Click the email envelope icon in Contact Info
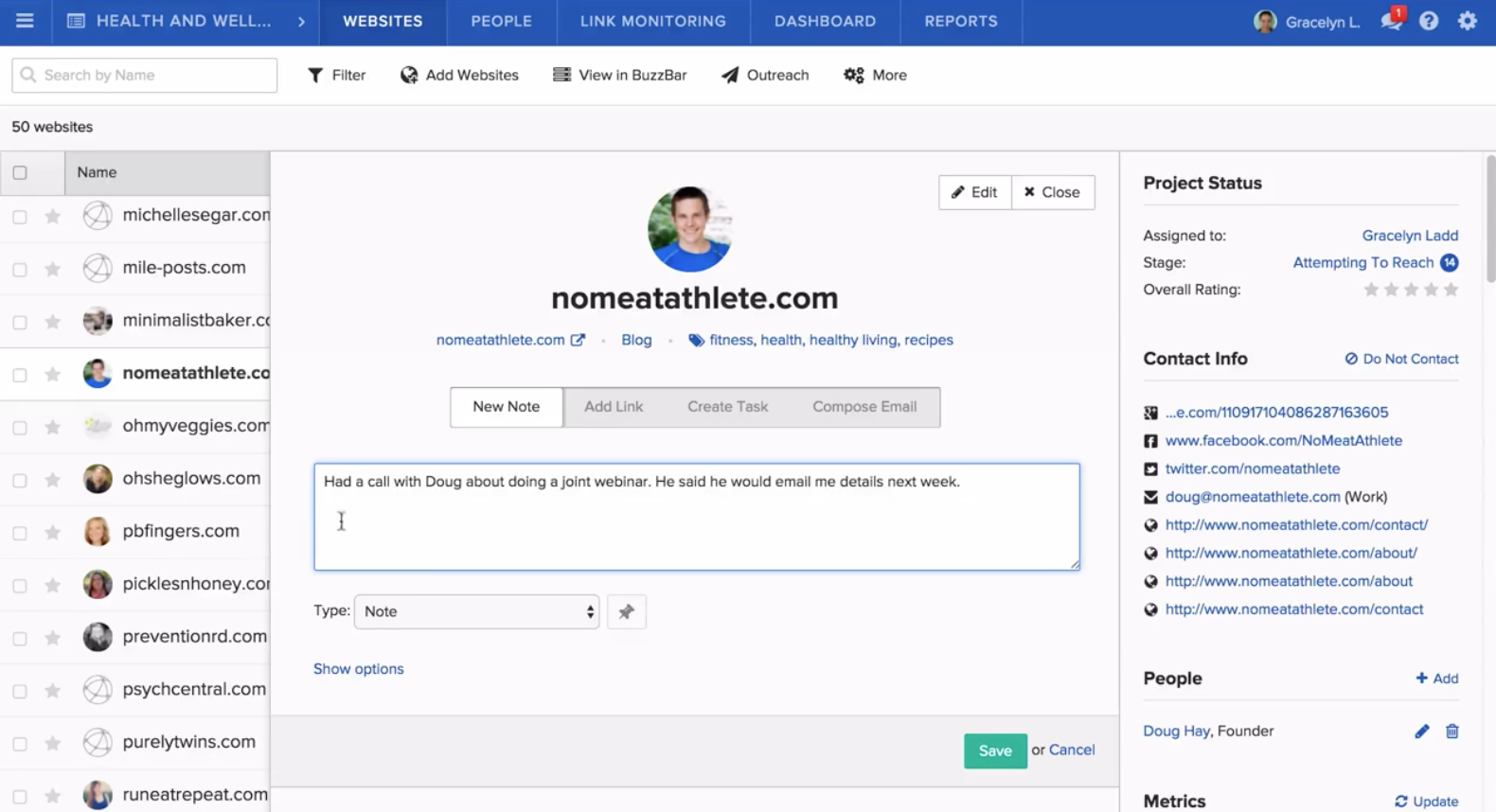1496x812 pixels. coord(1150,497)
